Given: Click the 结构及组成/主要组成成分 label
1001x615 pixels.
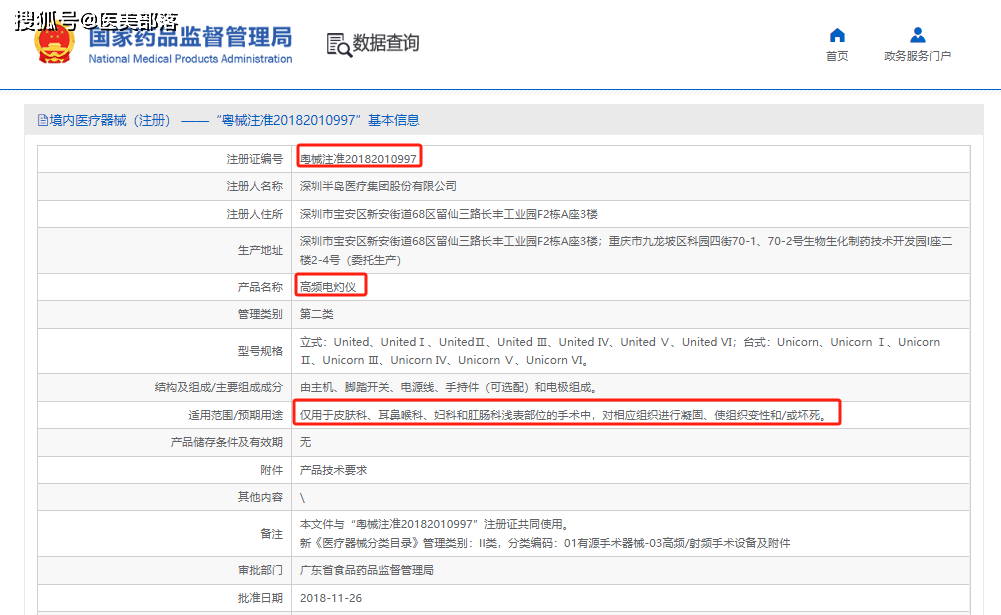Looking at the screenshot, I should 218,387.
